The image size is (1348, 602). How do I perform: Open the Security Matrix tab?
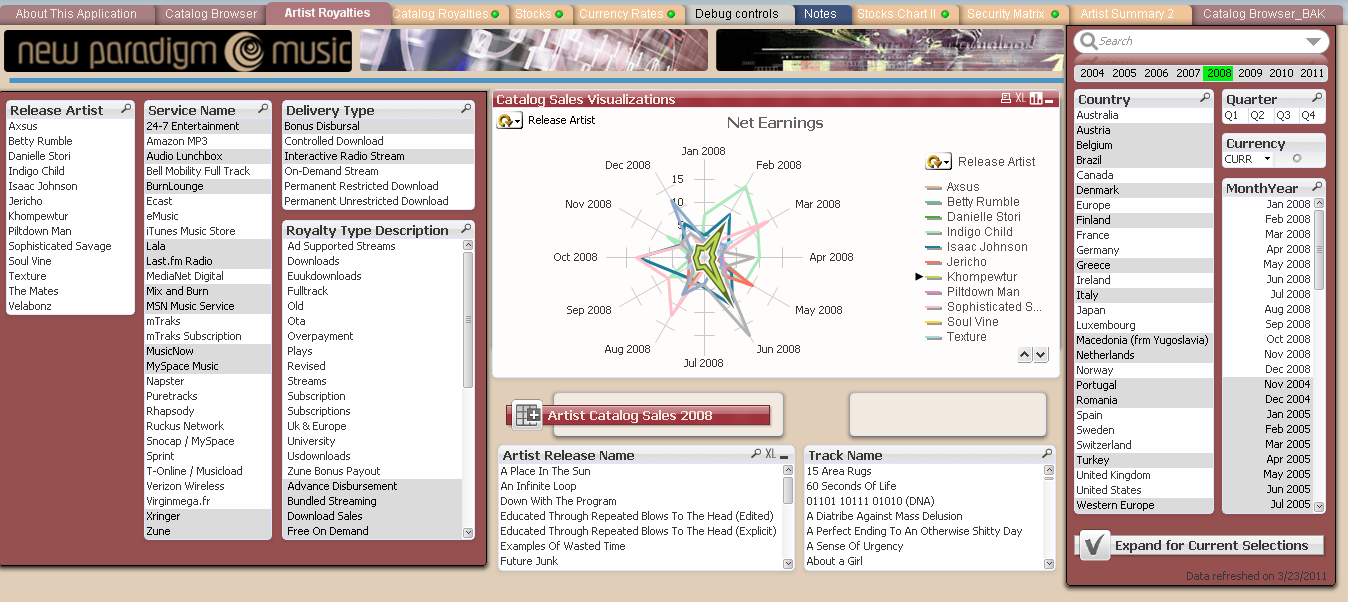point(1013,14)
